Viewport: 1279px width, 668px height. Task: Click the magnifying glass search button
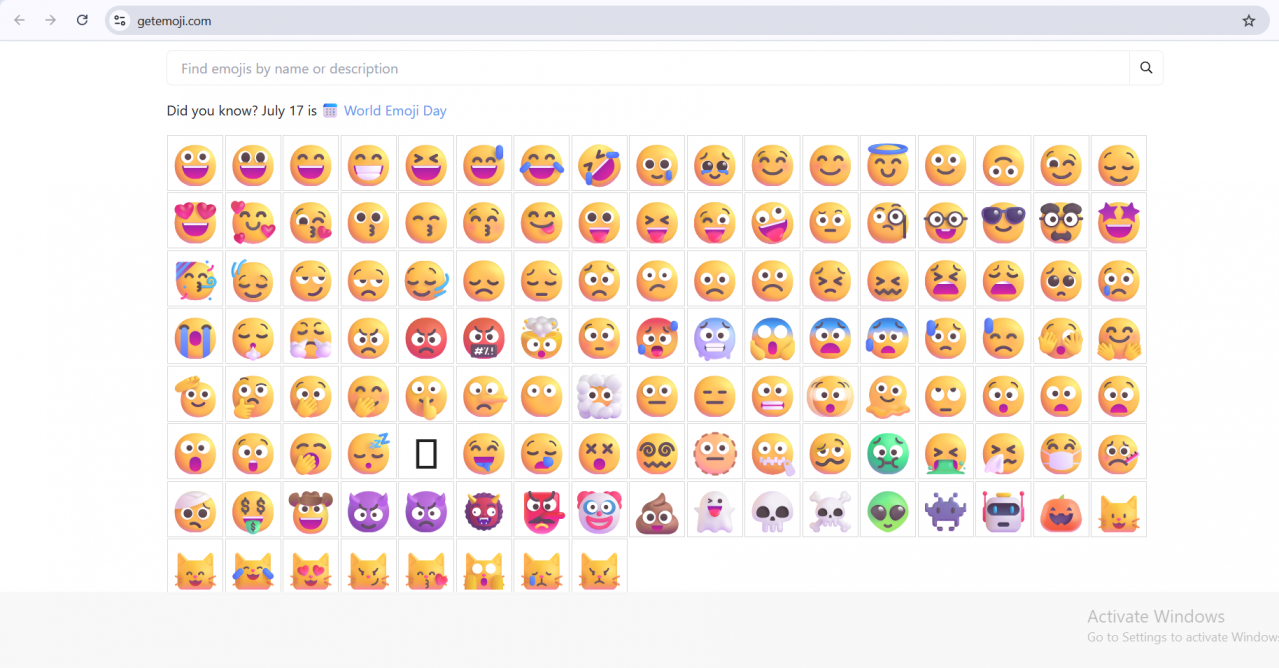pyautogui.click(x=1146, y=68)
